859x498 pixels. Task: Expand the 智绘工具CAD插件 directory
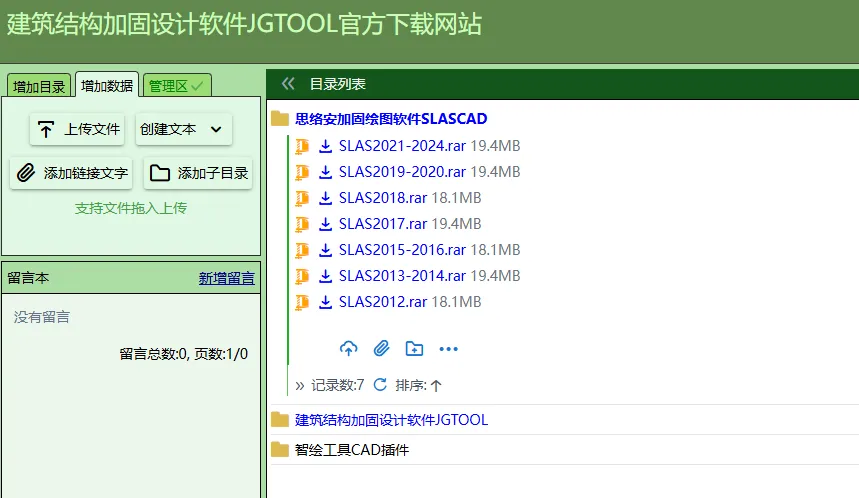point(352,450)
